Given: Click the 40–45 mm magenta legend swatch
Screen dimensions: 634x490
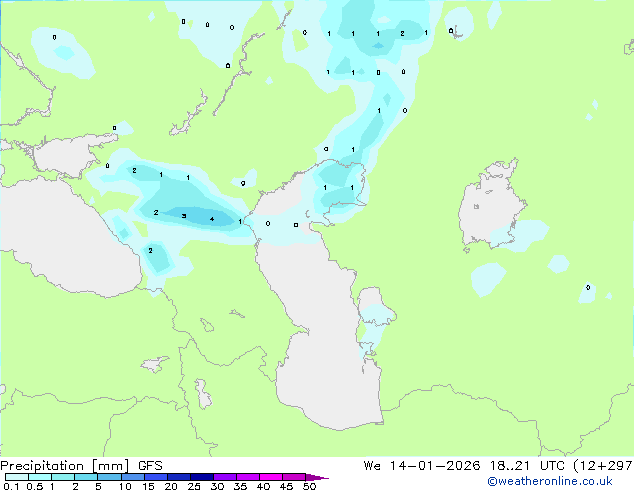Looking at the screenshot, I should (x=271, y=477).
